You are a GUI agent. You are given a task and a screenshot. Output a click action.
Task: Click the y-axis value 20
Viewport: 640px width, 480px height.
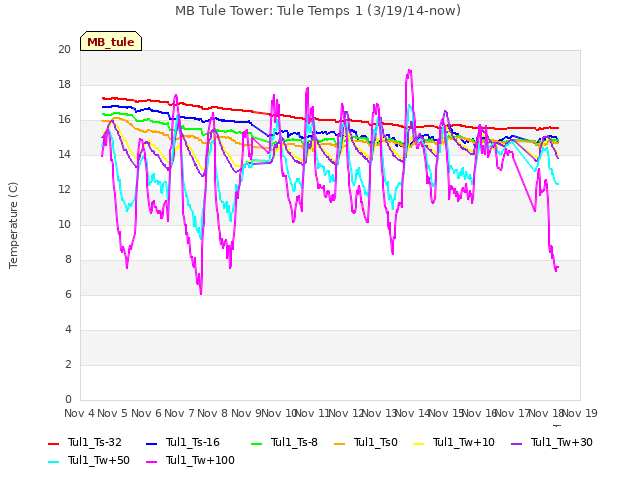[64, 49]
